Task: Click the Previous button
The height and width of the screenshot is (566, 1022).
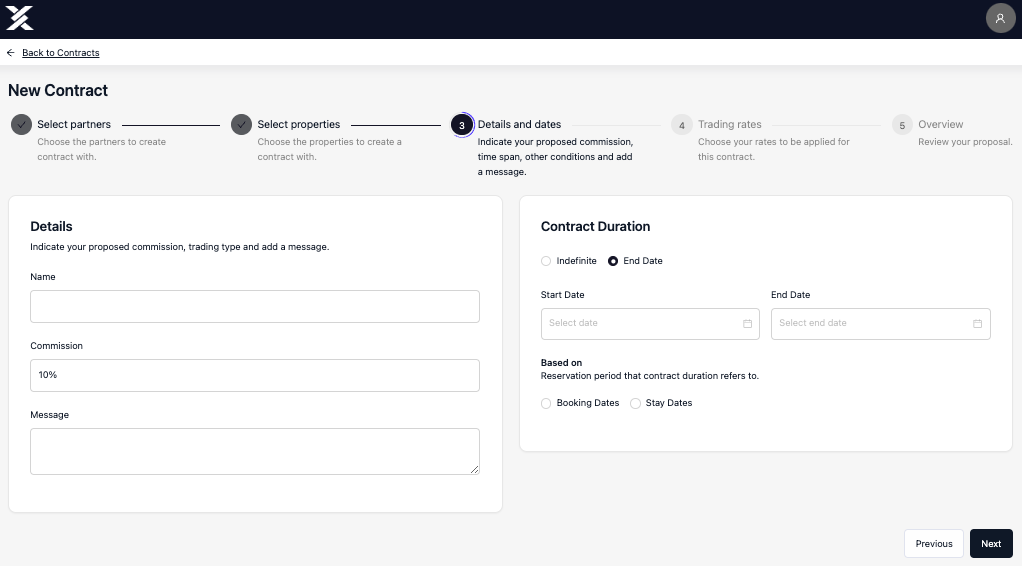Action: coord(933,544)
